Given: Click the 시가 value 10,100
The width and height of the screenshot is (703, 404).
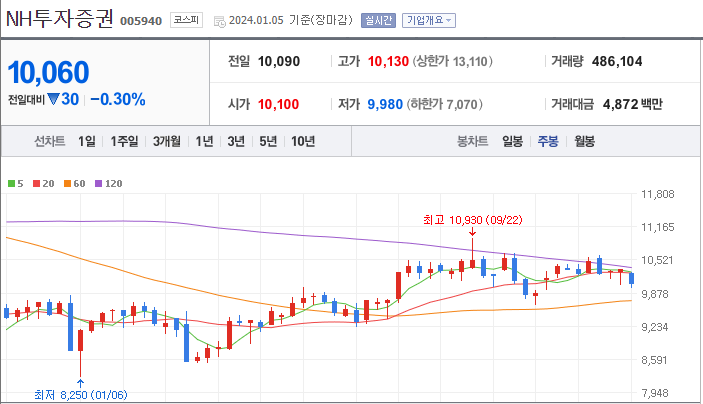Looking at the screenshot, I should tap(278, 104).
